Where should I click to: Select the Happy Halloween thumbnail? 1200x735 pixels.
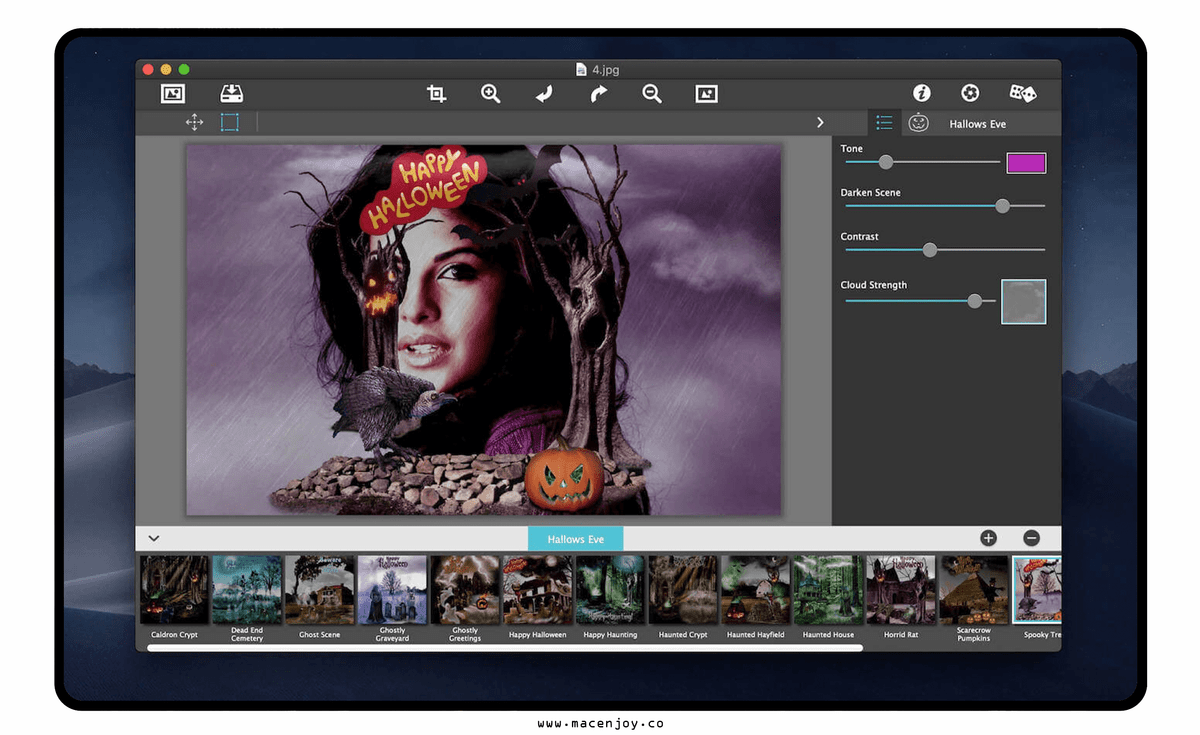tap(538, 590)
